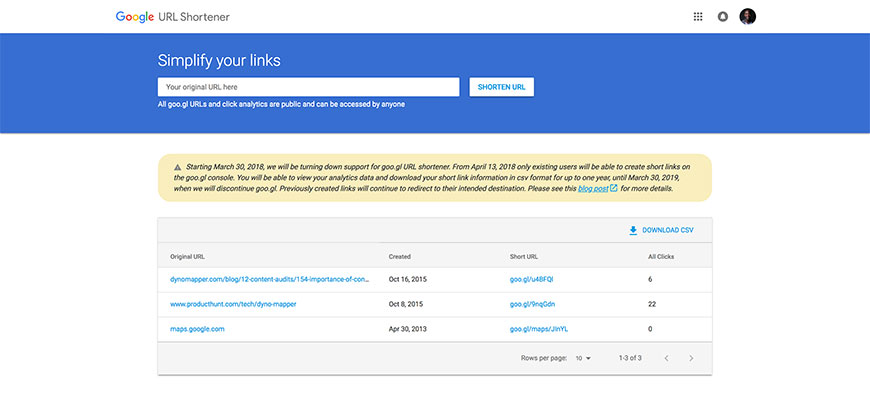This screenshot has height=396, width=870.
Task: Open short URL goo.gl/u48FQI
Action: (531, 280)
